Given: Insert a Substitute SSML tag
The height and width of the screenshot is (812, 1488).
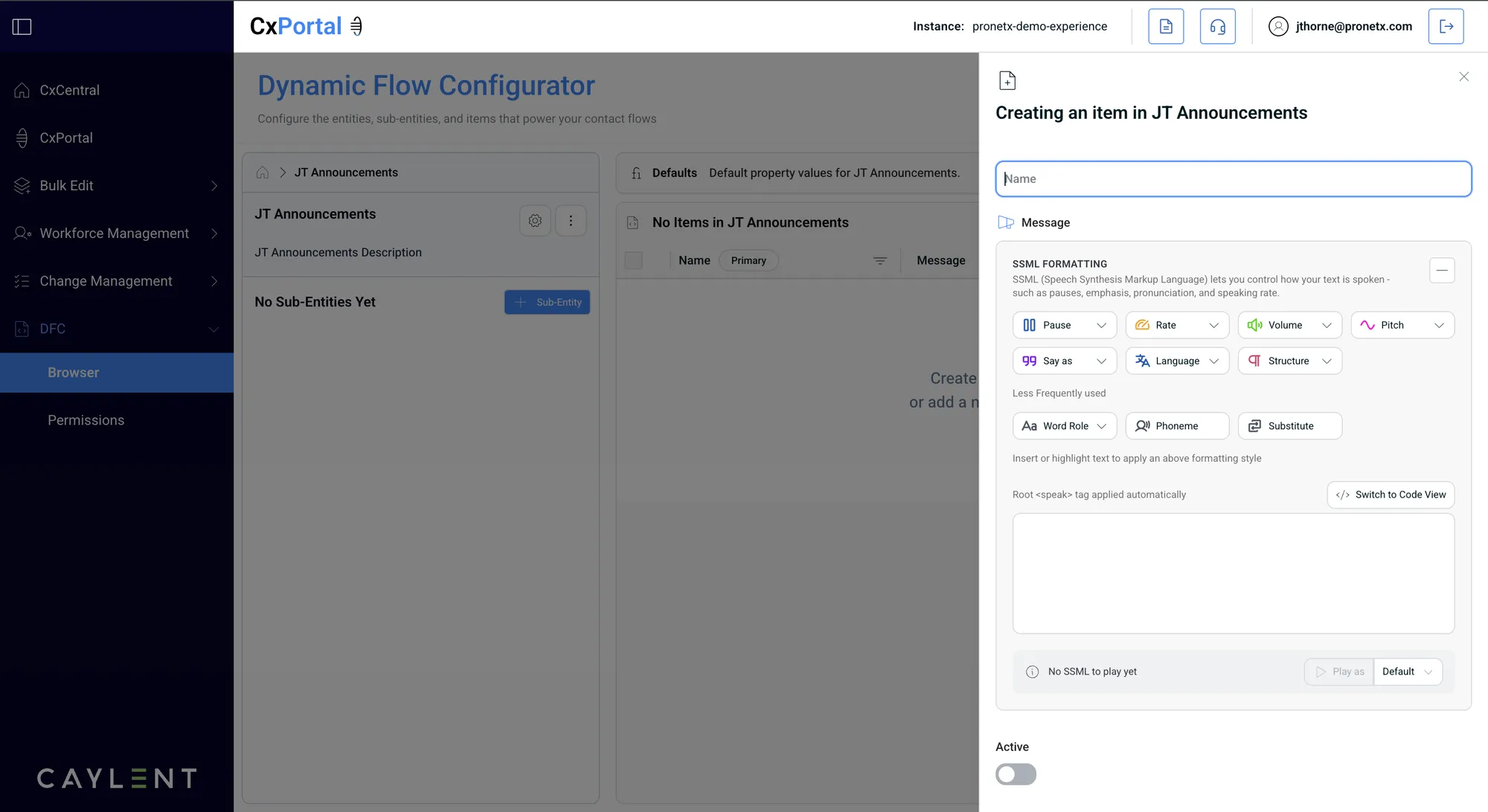Looking at the screenshot, I should [1290, 426].
